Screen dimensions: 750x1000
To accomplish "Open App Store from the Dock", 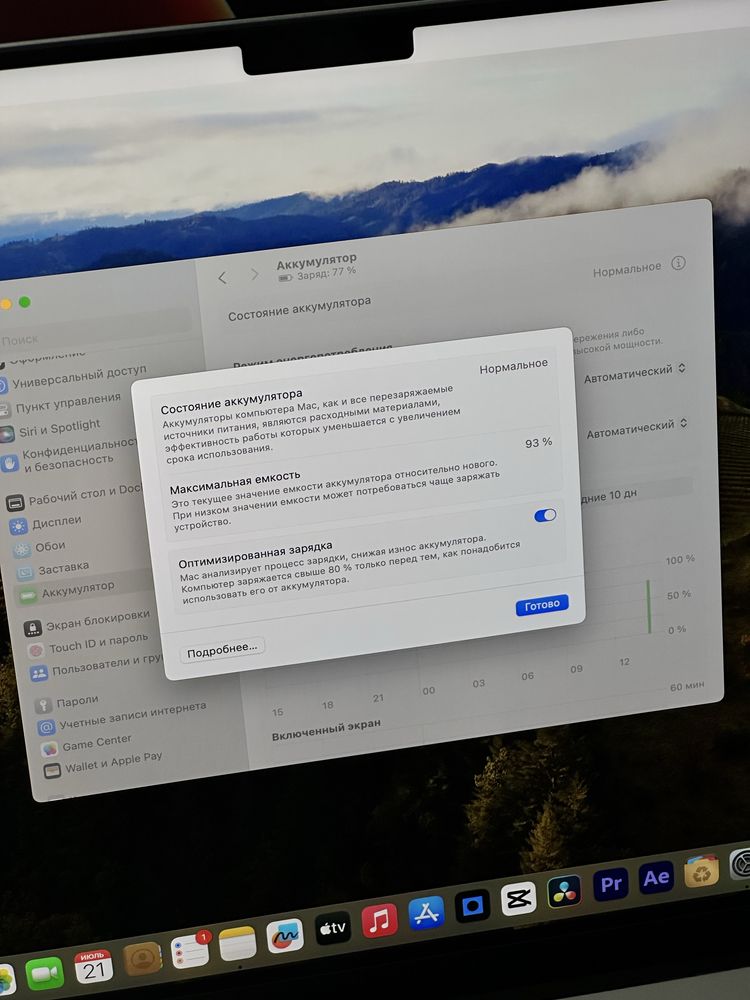I will (x=426, y=913).
